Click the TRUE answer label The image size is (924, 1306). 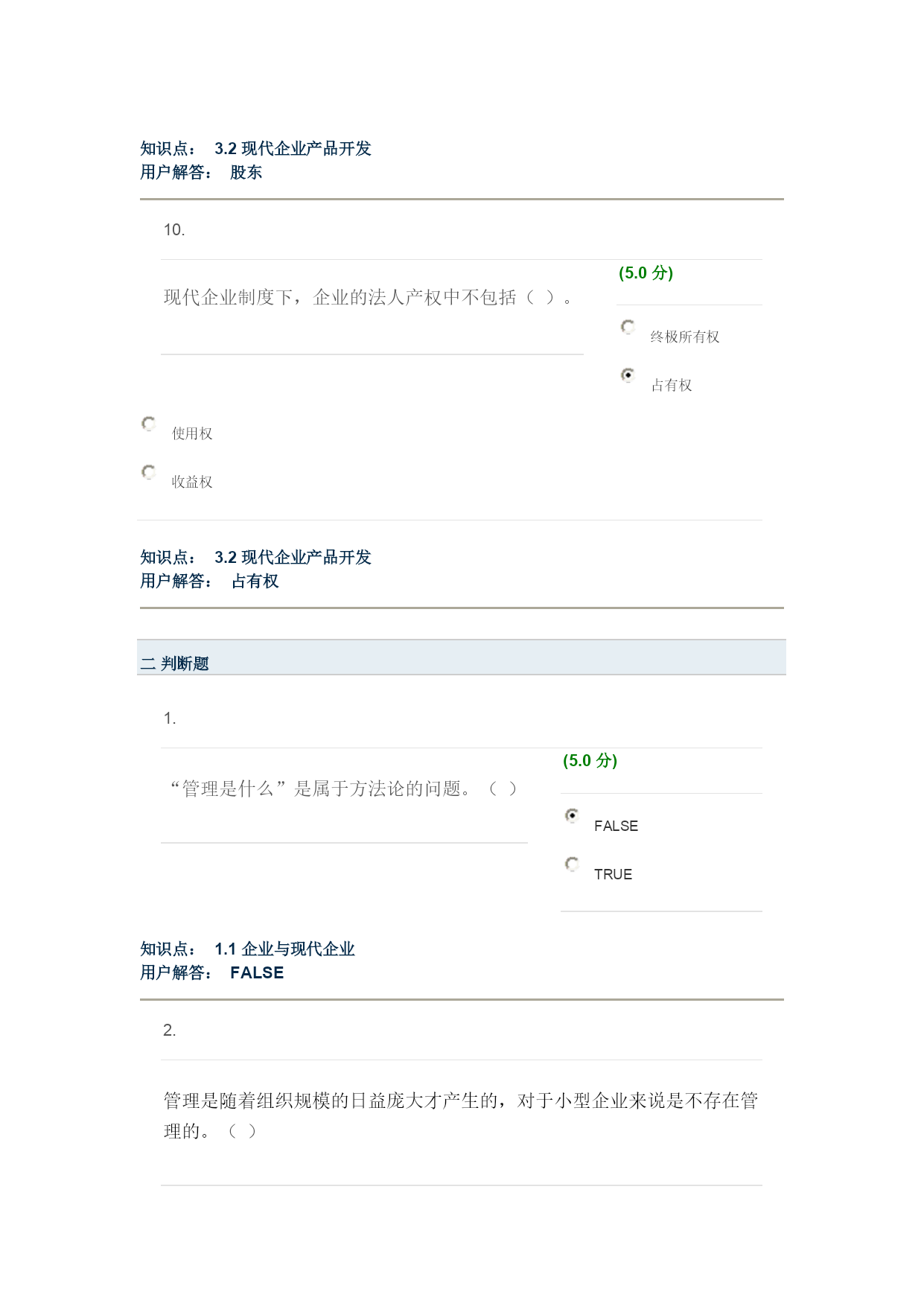[x=613, y=875]
